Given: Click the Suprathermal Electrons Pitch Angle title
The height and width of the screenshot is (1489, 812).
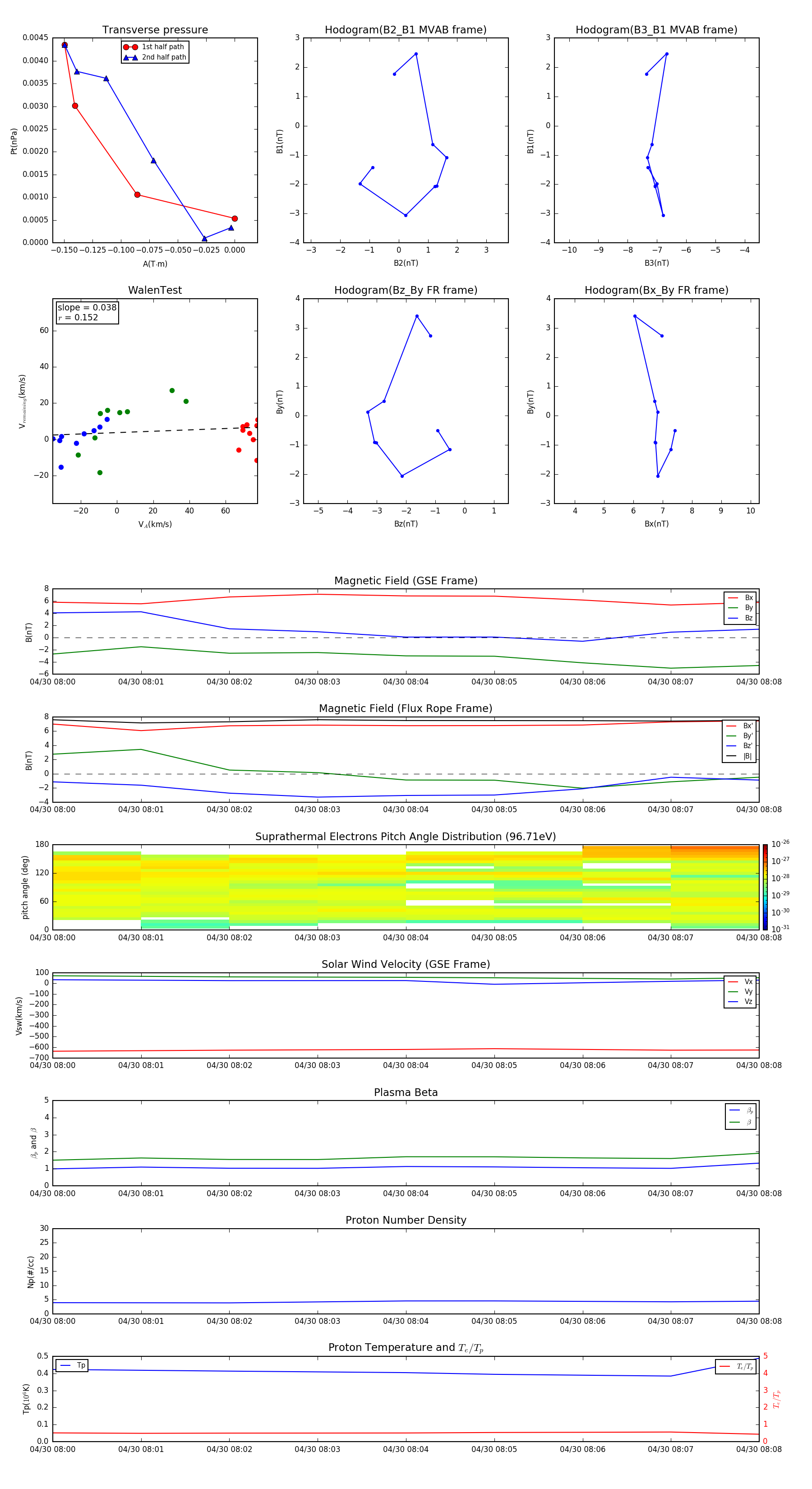Looking at the screenshot, I should [x=406, y=837].
